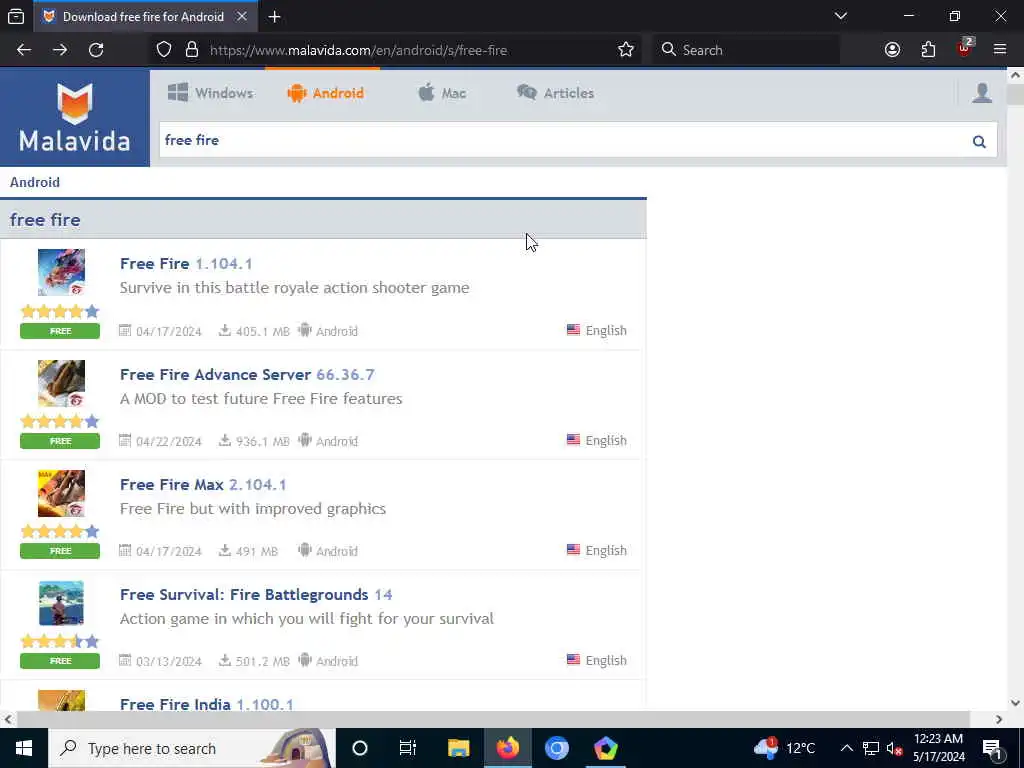The width and height of the screenshot is (1024, 768).
Task: Click 'Free Fire but with improved graphics' text
Action: click(253, 509)
